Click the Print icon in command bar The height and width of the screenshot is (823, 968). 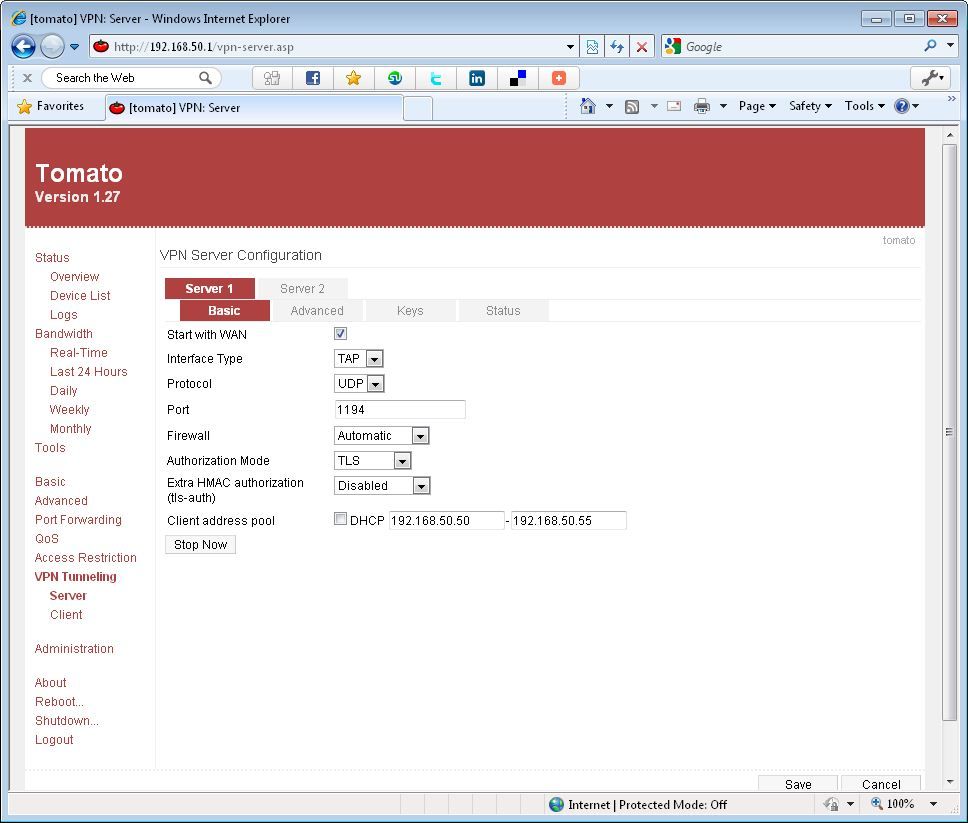tap(702, 106)
